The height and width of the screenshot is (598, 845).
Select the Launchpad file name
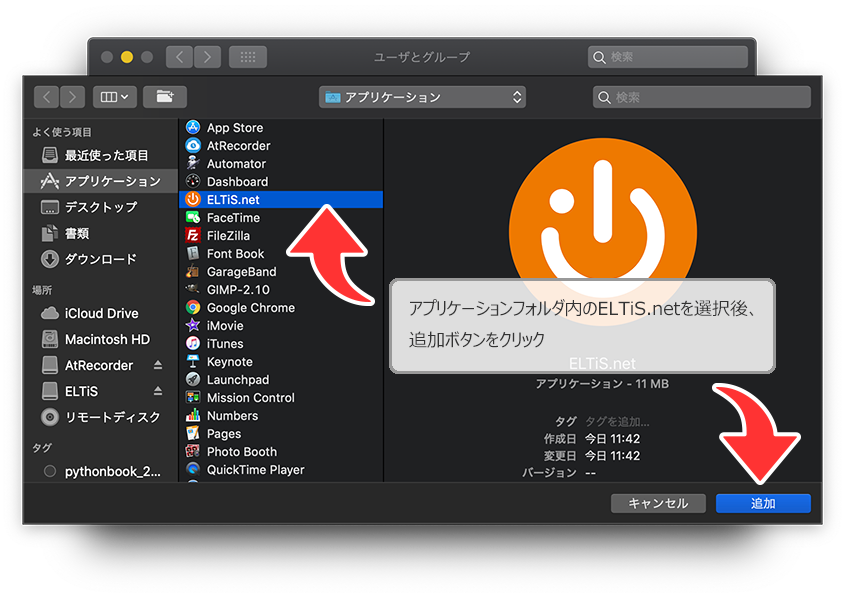(238, 380)
